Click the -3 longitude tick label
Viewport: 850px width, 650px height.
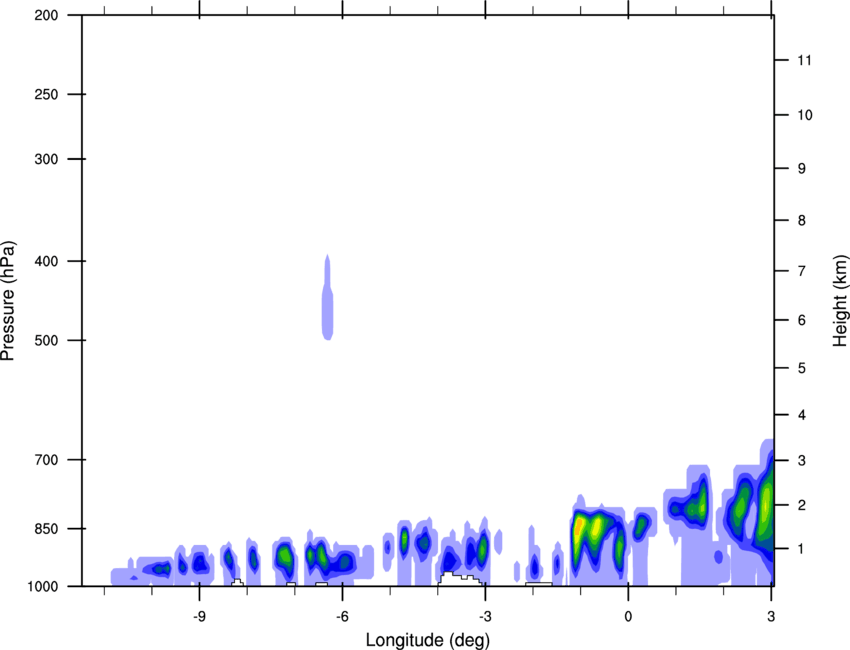(x=485, y=617)
